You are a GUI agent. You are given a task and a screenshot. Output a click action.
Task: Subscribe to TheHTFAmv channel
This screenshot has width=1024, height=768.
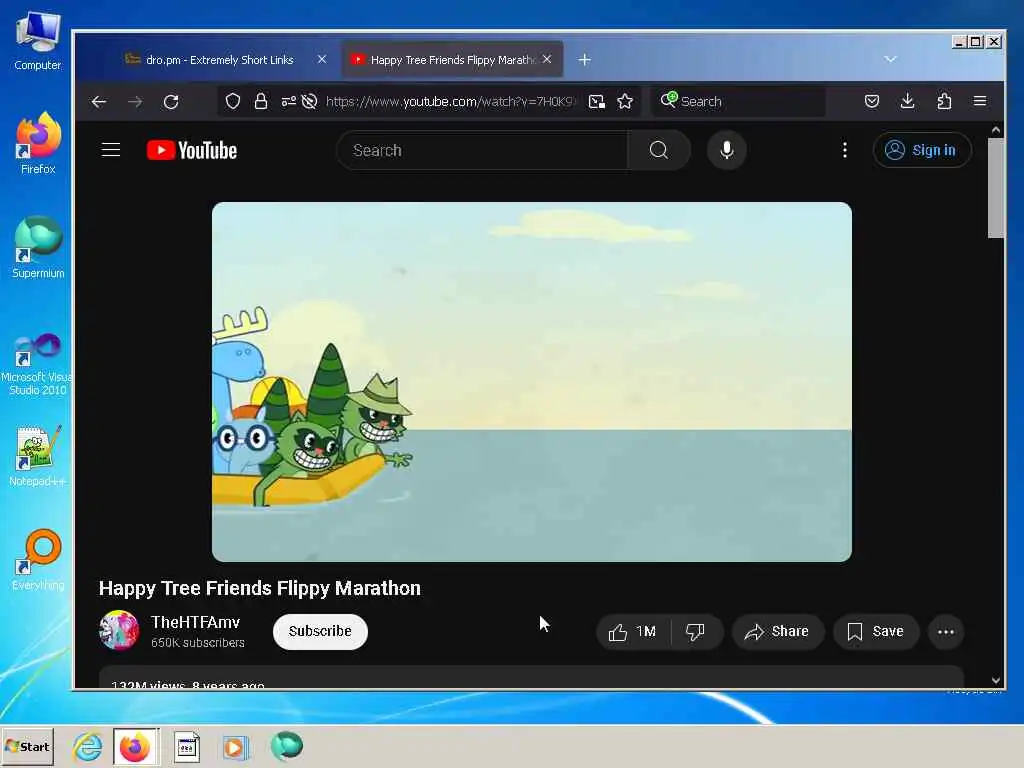pyautogui.click(x=320, y=632)
